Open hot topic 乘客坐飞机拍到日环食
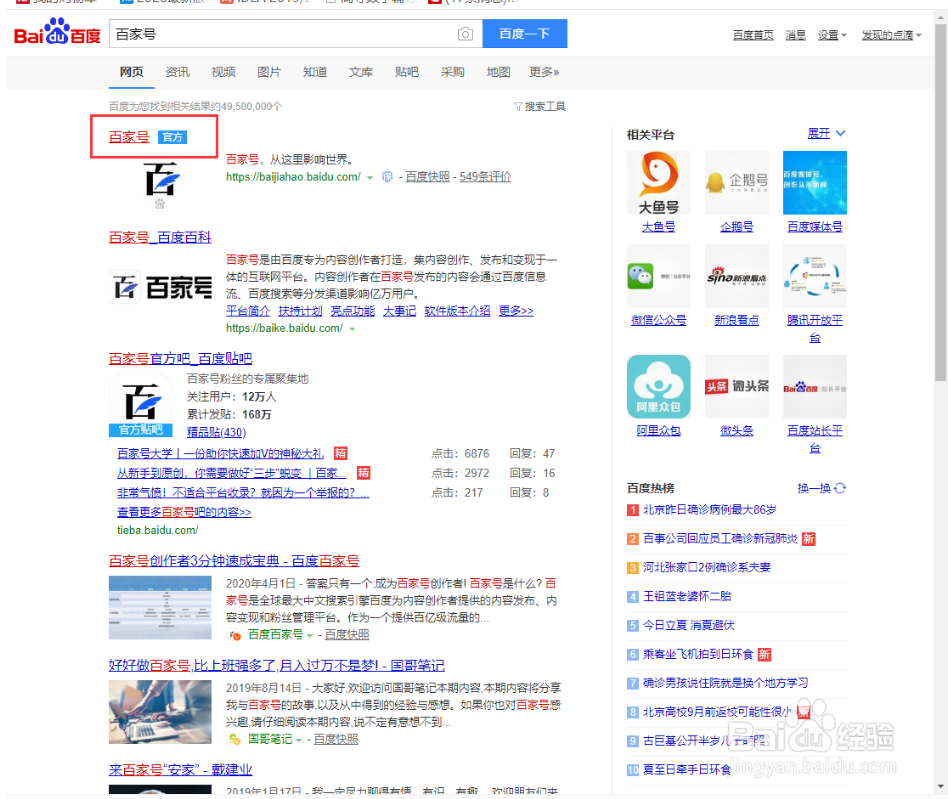This screenshot has height=799, width=948. [x=698, y=654]
